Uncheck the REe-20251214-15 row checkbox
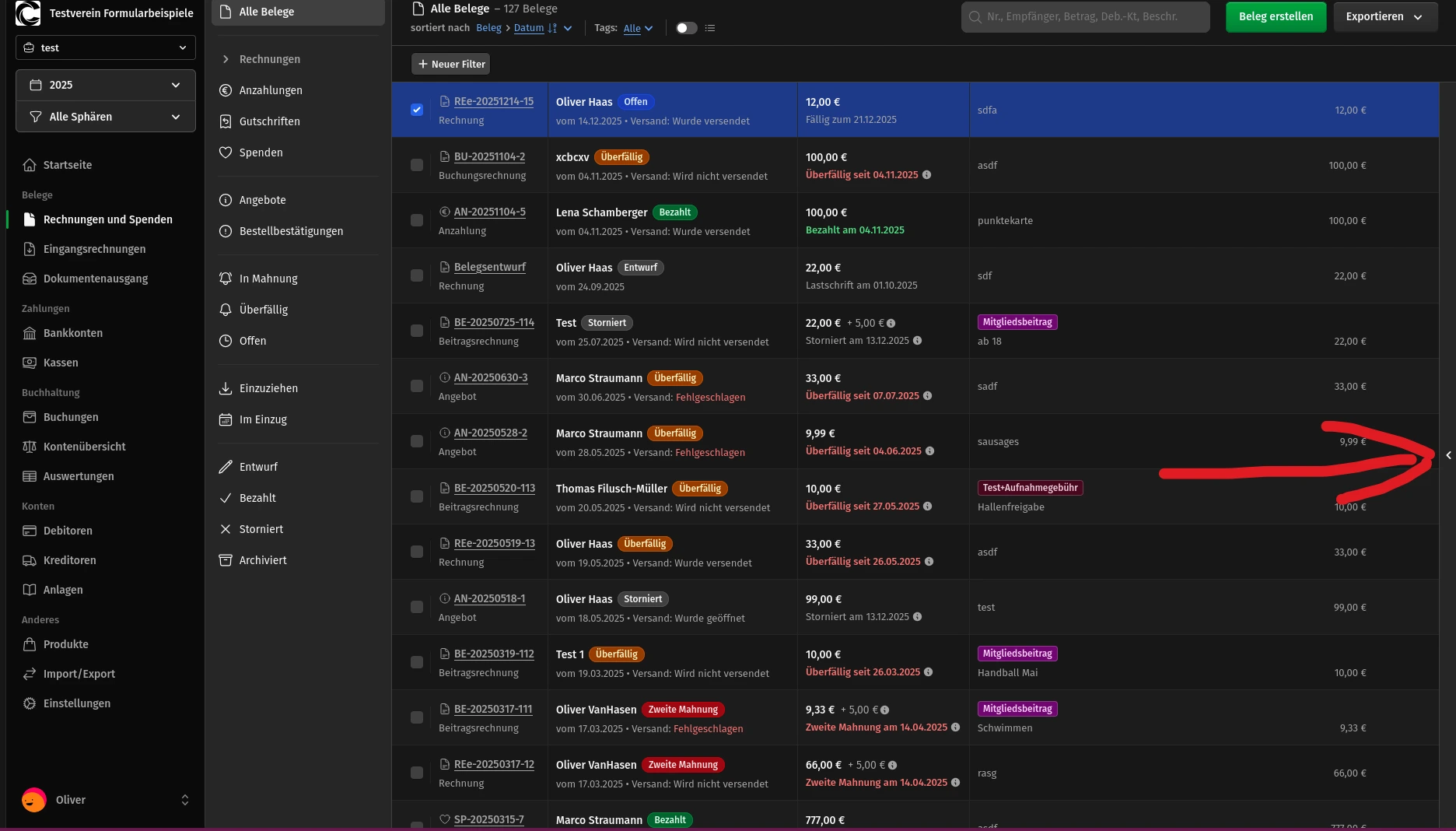This screenshot has height=831, width=1456. click(417, 110)
